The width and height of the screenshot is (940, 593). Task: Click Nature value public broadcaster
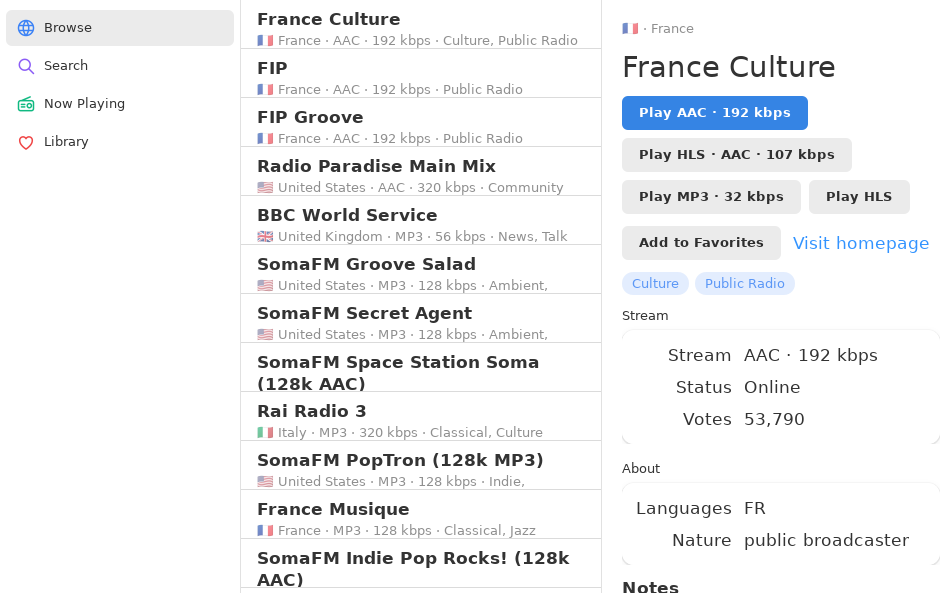[x=826, y=540]
